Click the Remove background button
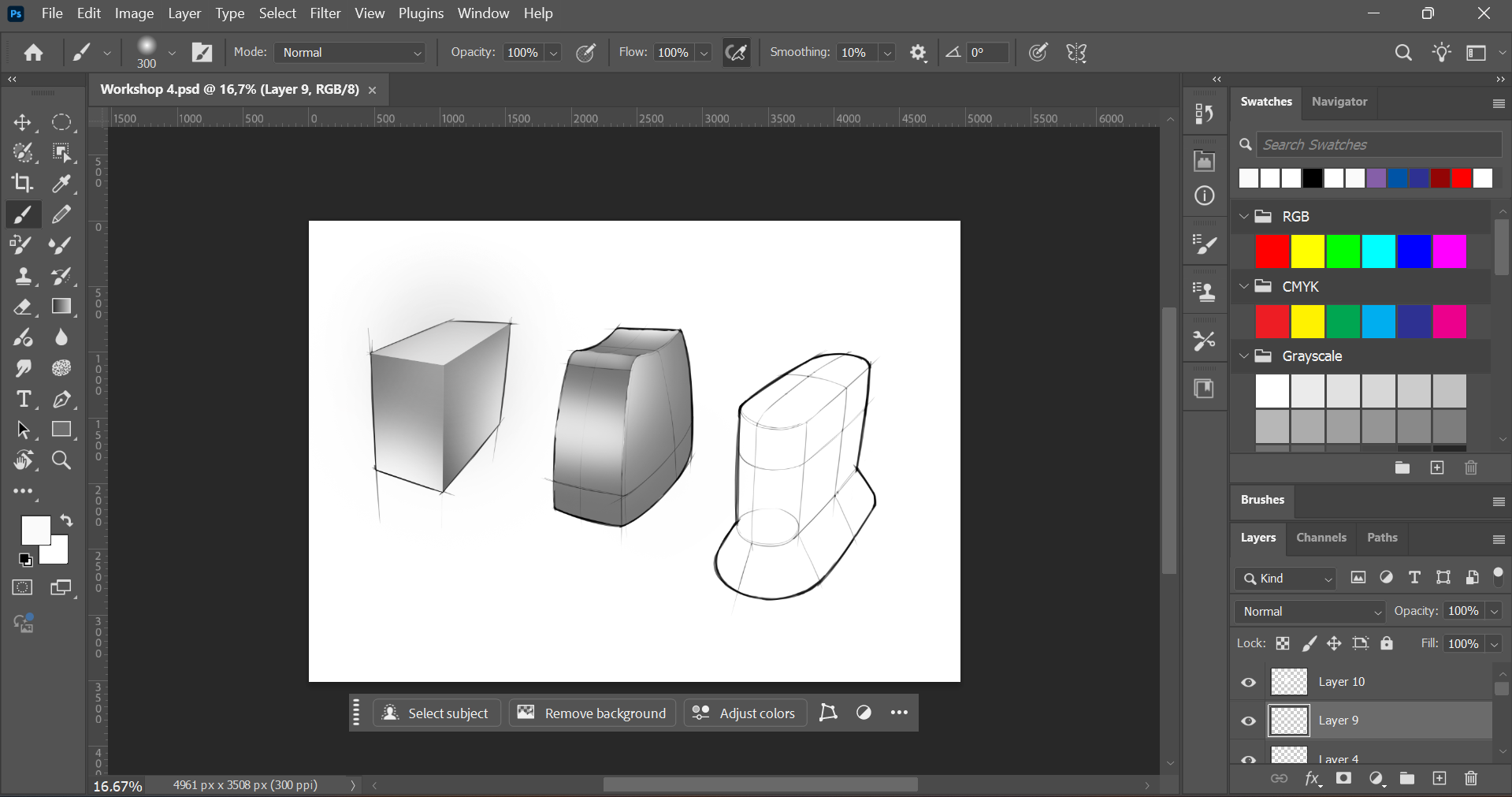1512x797 pixels. (592, 713)
